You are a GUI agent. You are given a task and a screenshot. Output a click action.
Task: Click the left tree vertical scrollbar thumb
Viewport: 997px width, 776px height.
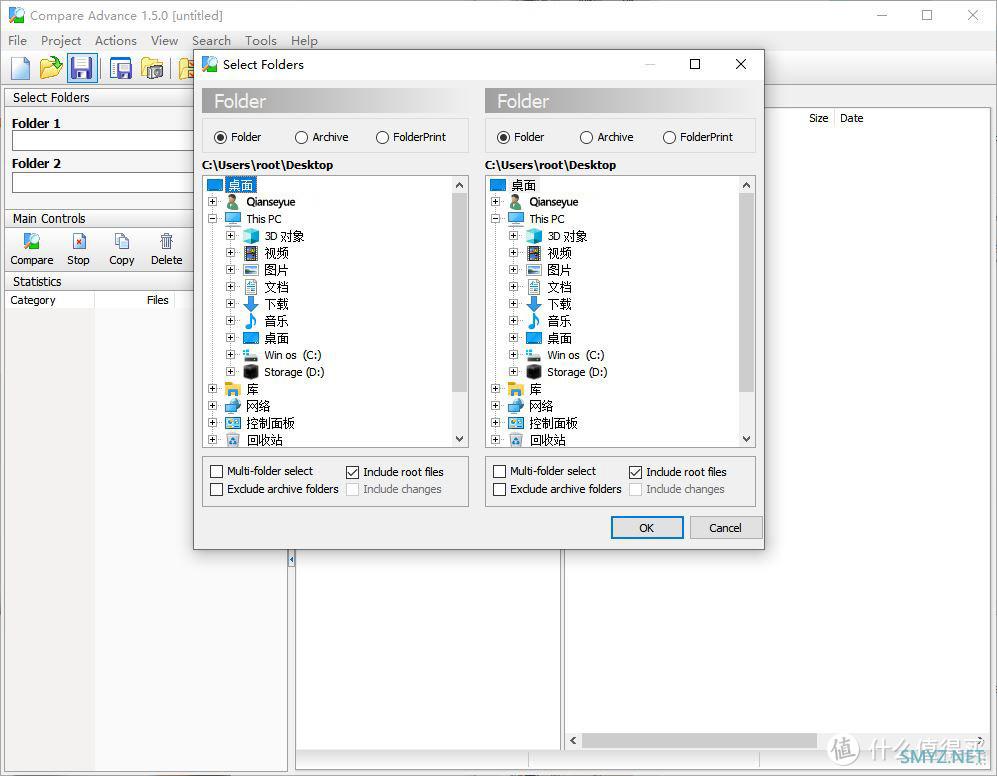pyautogui.click(x=459, y=292)
